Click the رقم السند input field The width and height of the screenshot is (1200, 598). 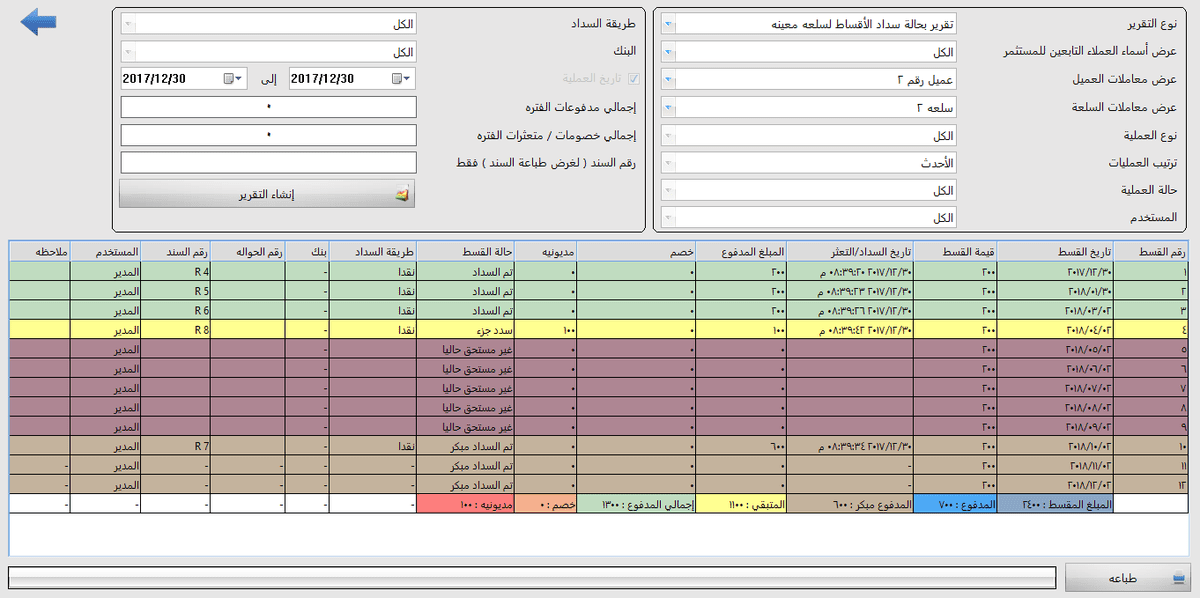(x=268, y=163)
